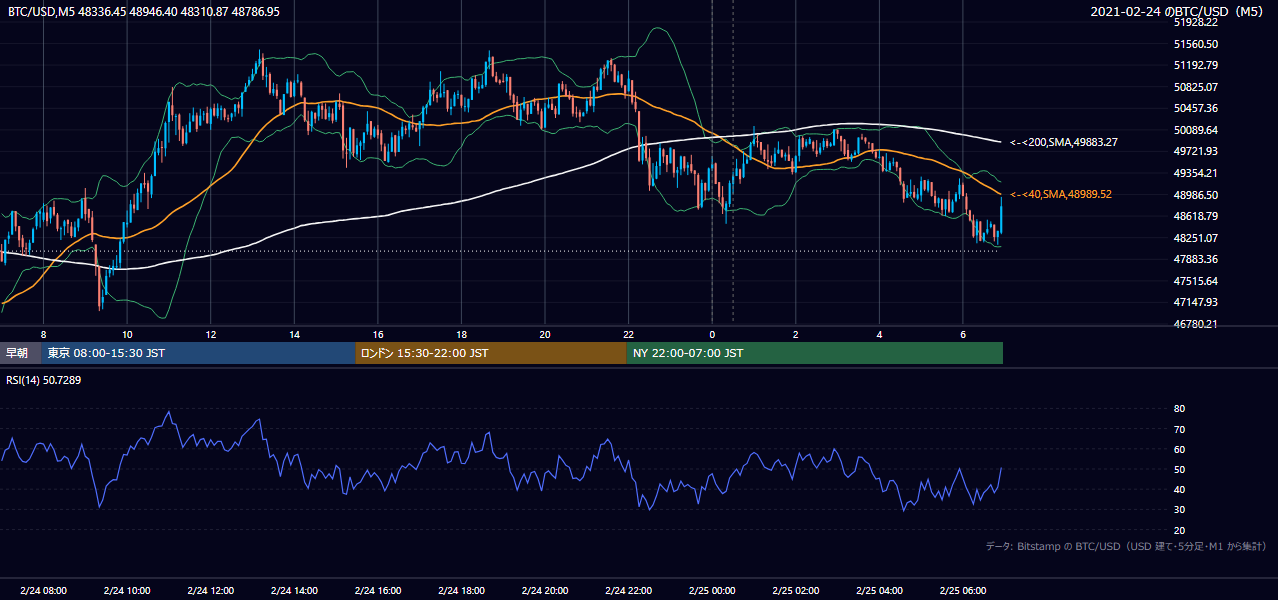Select the 200 SMA label reading 49883.27

1063,142
